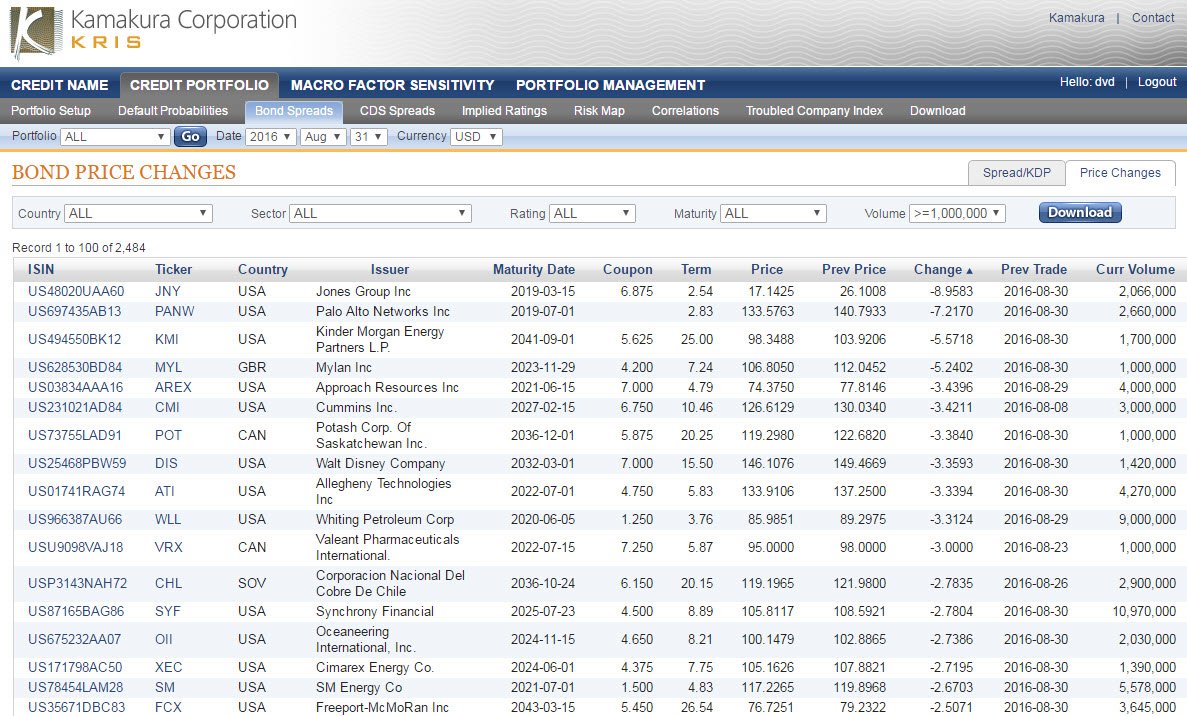Sort table by Price column
This screenshot has height=716, width=1187.
pos(767,269)
